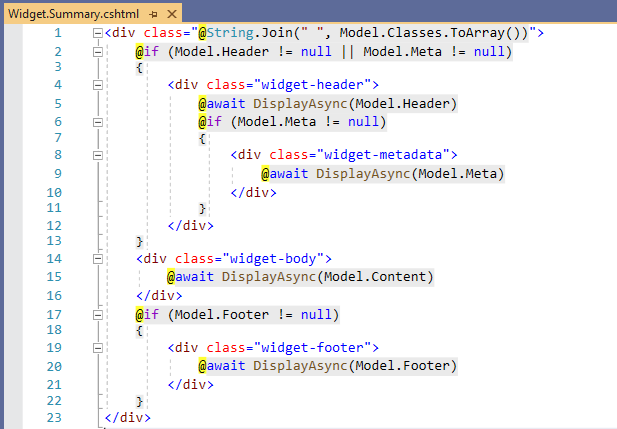The image size is (617, 429).
Task: Click "await" keyword on line 9
Action: [x=289, y=174]
